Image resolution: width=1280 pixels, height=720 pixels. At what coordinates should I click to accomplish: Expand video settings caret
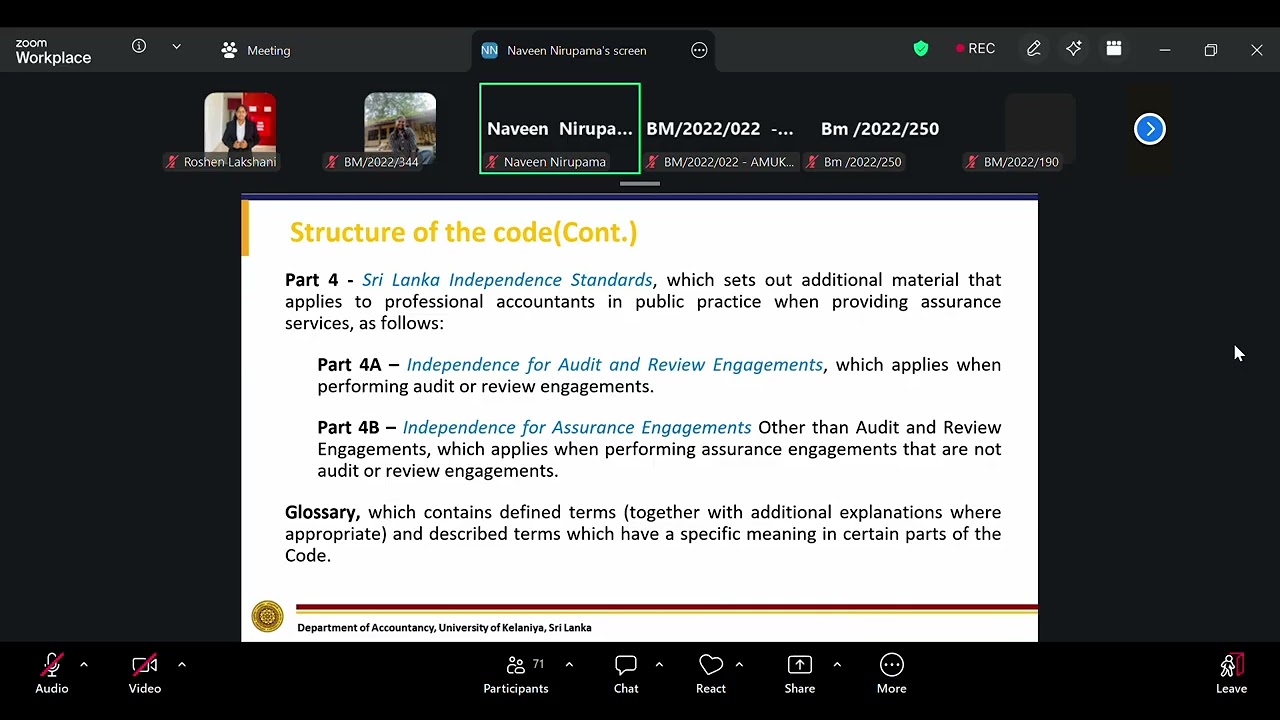pos(181,664)
